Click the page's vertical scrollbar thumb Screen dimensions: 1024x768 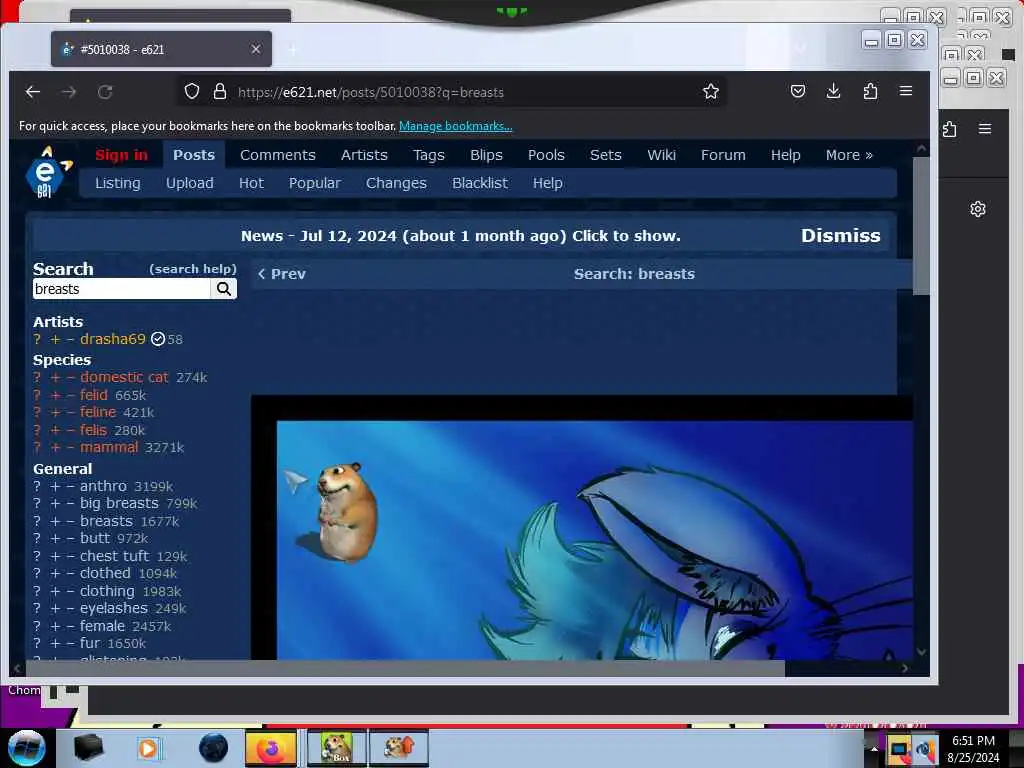[x=921, y=225]
